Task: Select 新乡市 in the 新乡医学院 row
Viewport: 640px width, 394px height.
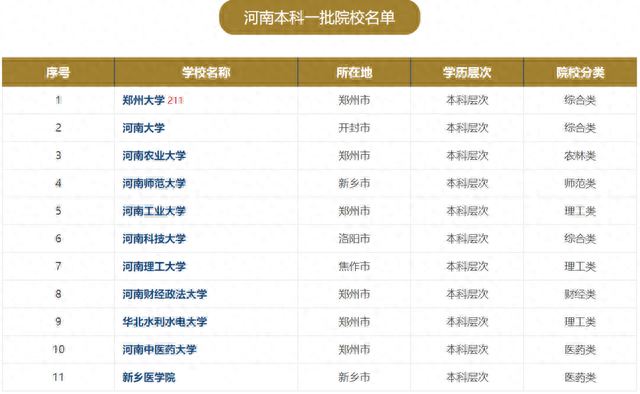Action: [354, 377]
